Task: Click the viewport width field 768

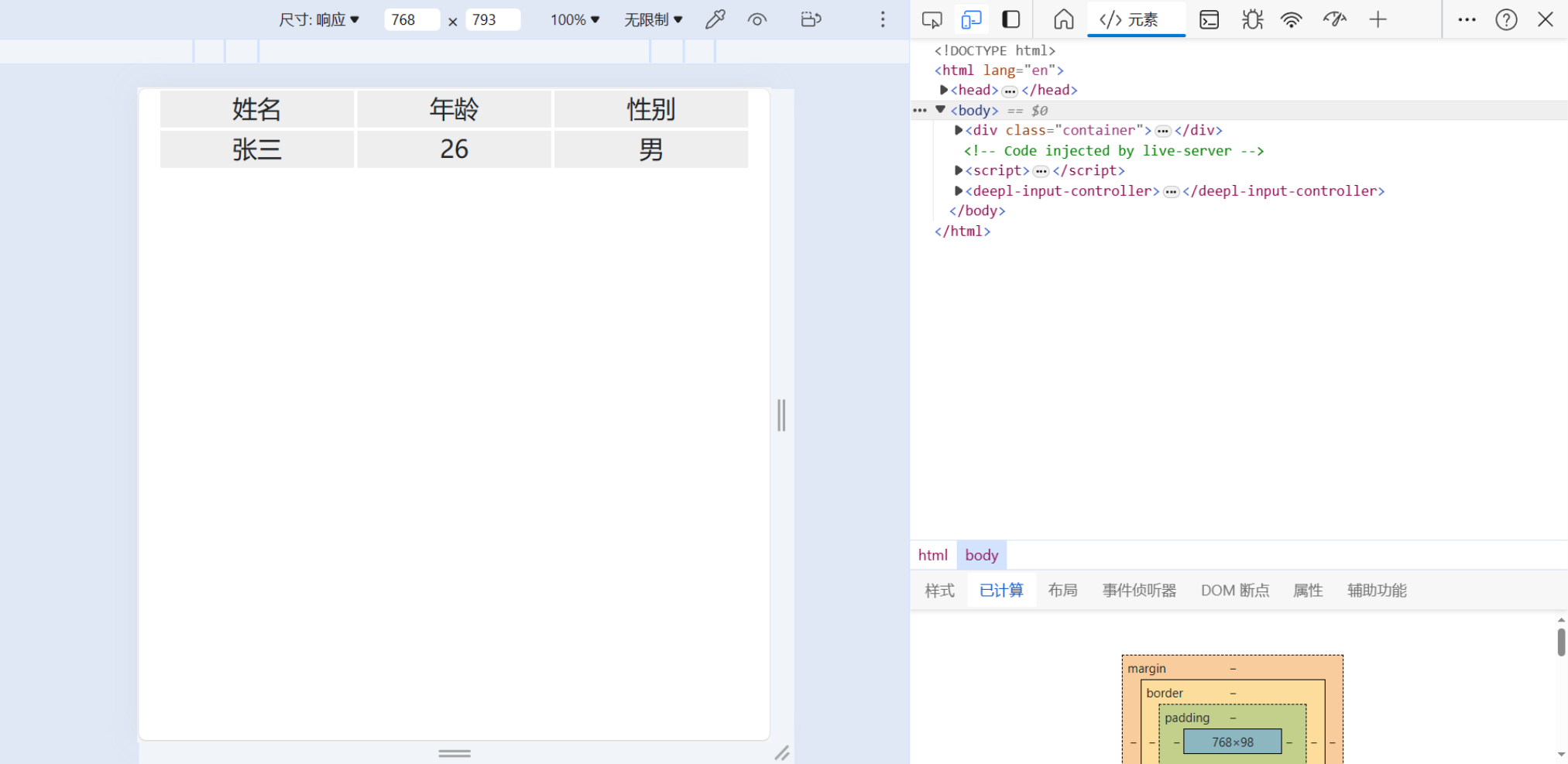Action: (412, 19)
